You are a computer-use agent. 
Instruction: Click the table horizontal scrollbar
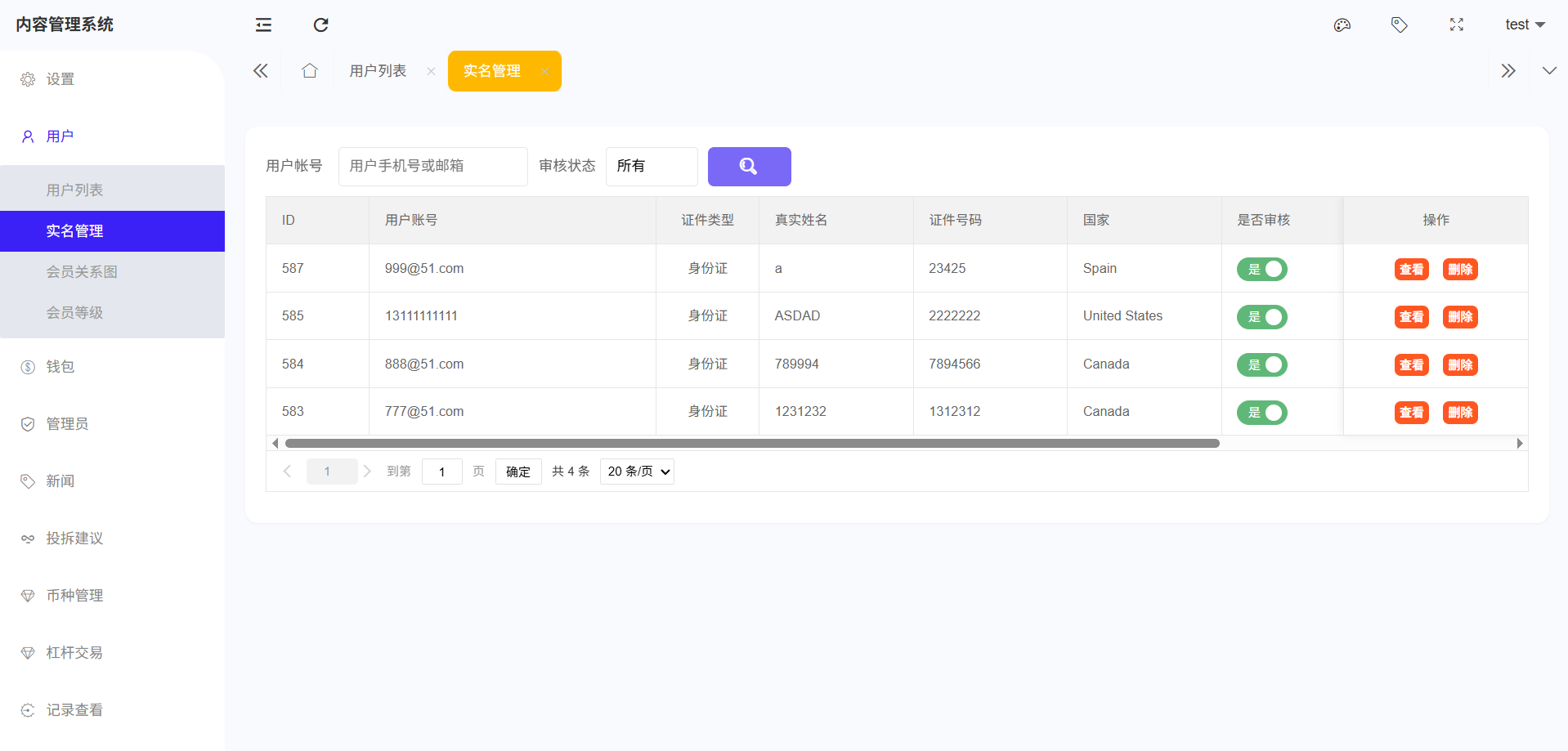tap(751, 444)
